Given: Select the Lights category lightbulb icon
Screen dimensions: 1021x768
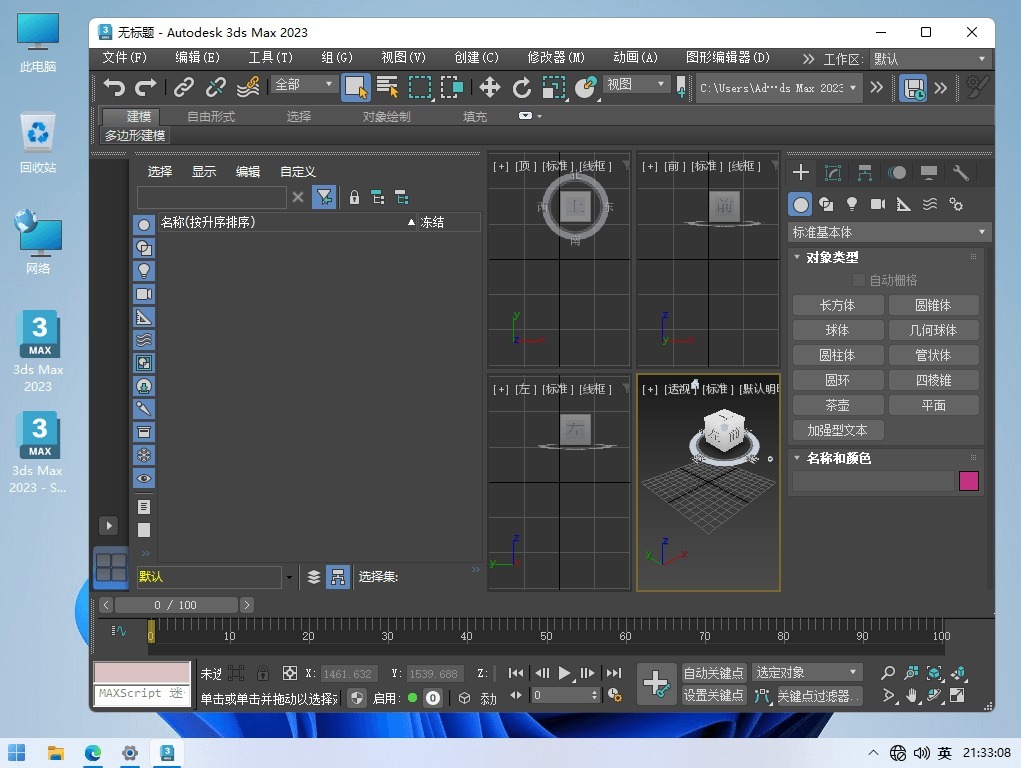Looking at the screenshot, I should tap(852, 203).
